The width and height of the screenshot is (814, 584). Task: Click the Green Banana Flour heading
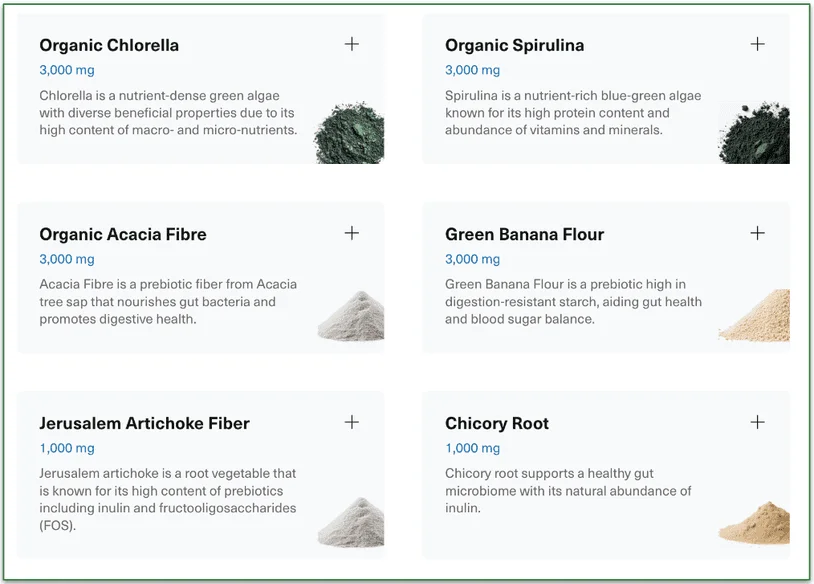pos(524,234)
